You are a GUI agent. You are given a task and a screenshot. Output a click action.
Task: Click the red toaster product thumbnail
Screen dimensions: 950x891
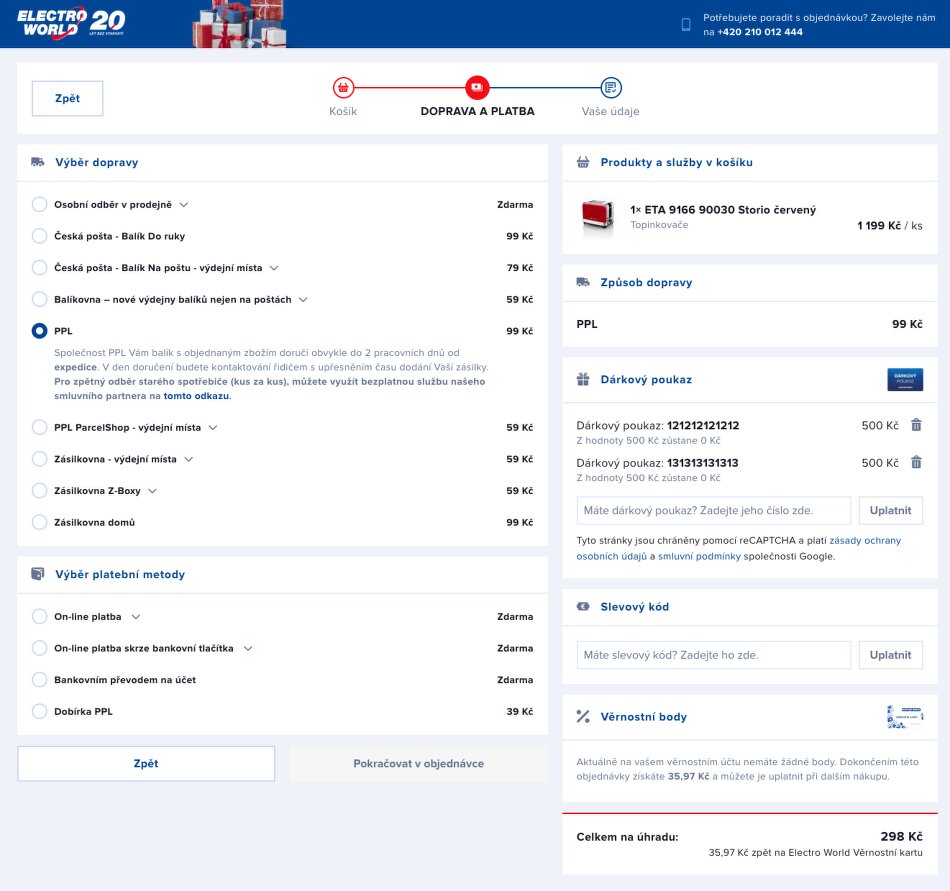598,217
